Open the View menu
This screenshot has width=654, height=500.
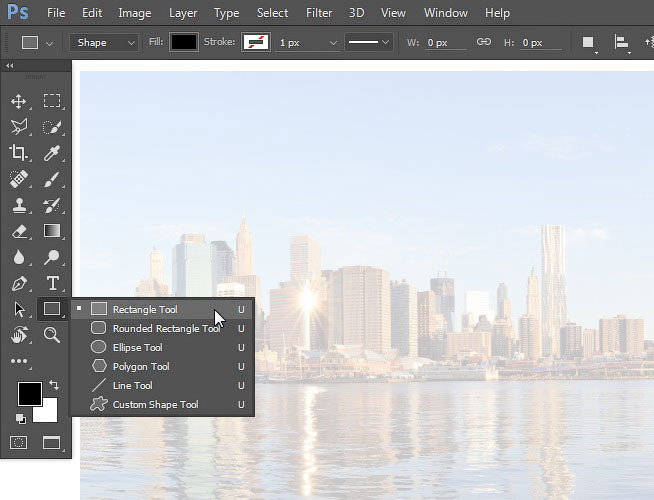tap(393, 13)
